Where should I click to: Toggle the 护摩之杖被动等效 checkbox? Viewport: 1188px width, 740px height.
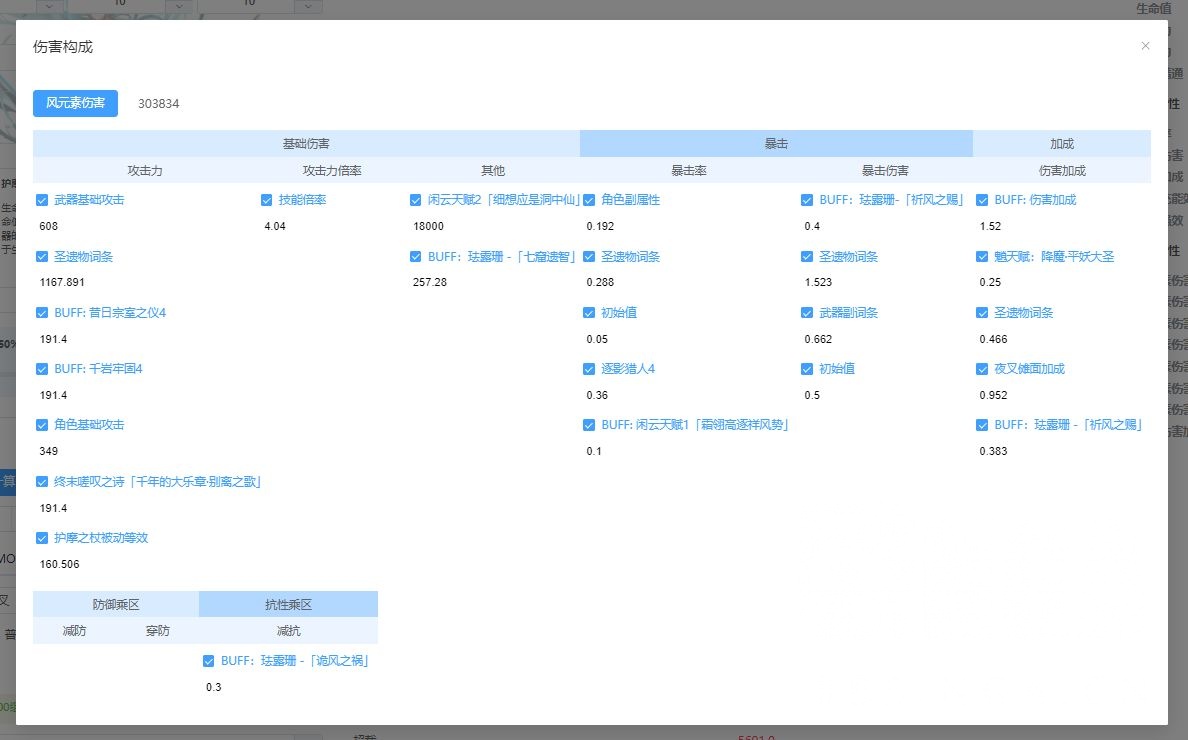[42, 537]
